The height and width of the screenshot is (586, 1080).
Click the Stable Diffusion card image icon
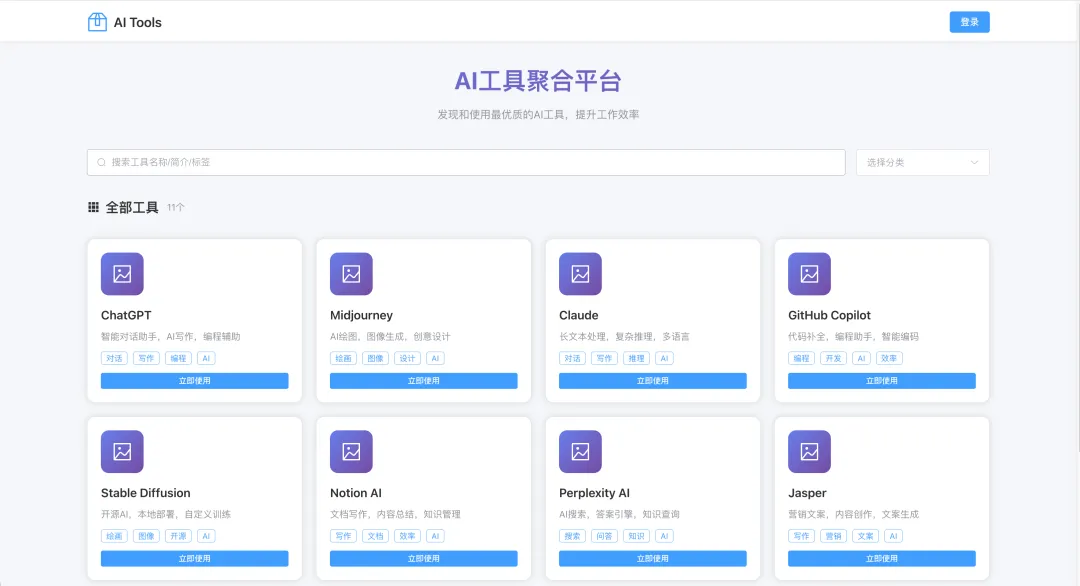coord(122,451)
